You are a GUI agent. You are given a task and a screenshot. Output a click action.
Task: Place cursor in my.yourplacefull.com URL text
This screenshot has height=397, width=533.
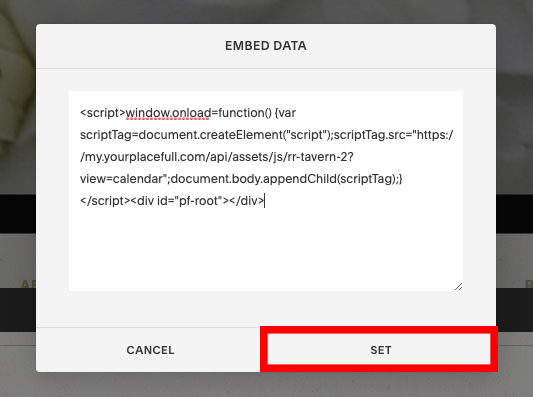point(144,157)
